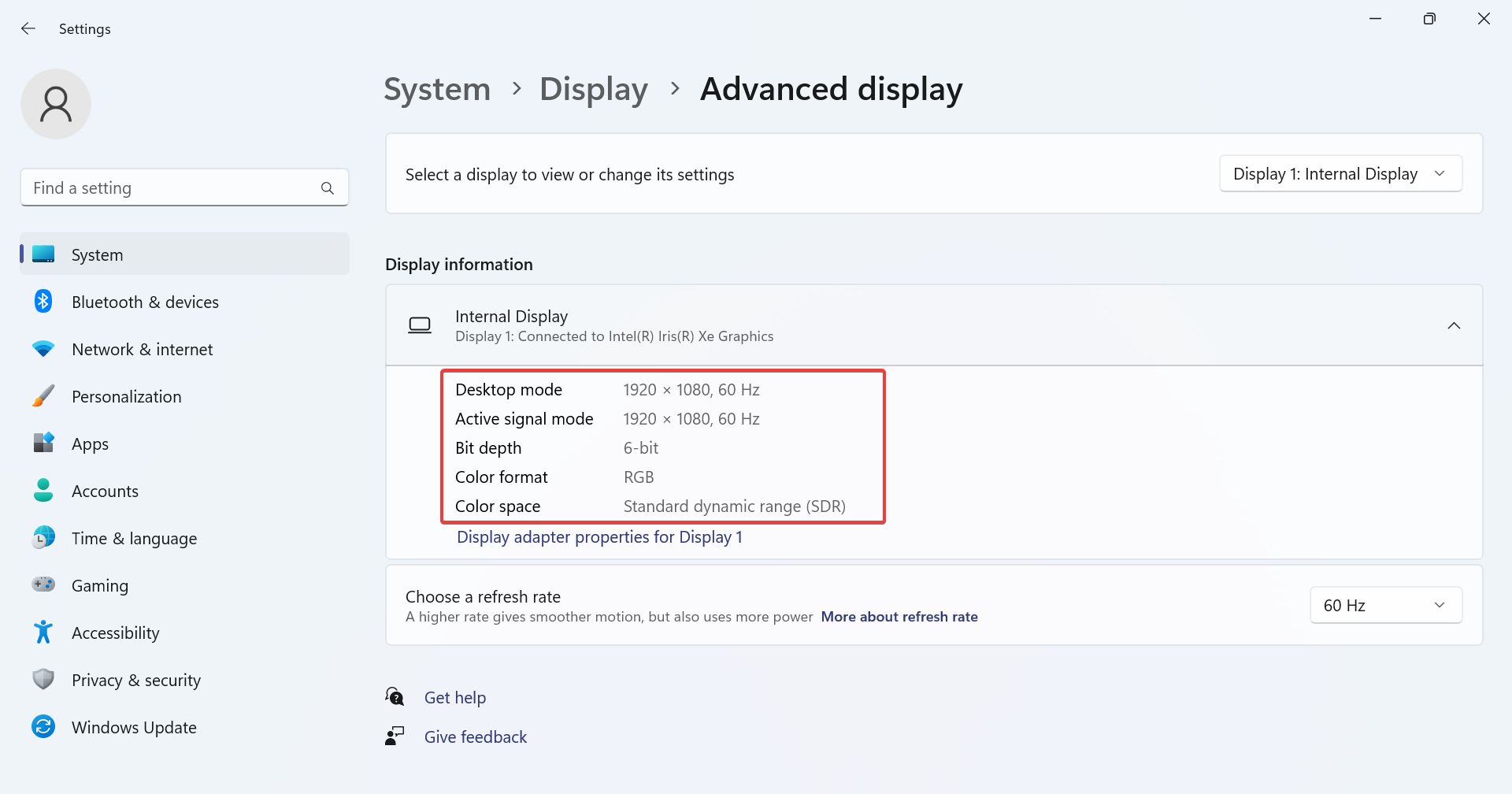Viewport: 1512px width, 794px height.
Task: Click the Bluetooth icon in sidebar
Action: 43,301
